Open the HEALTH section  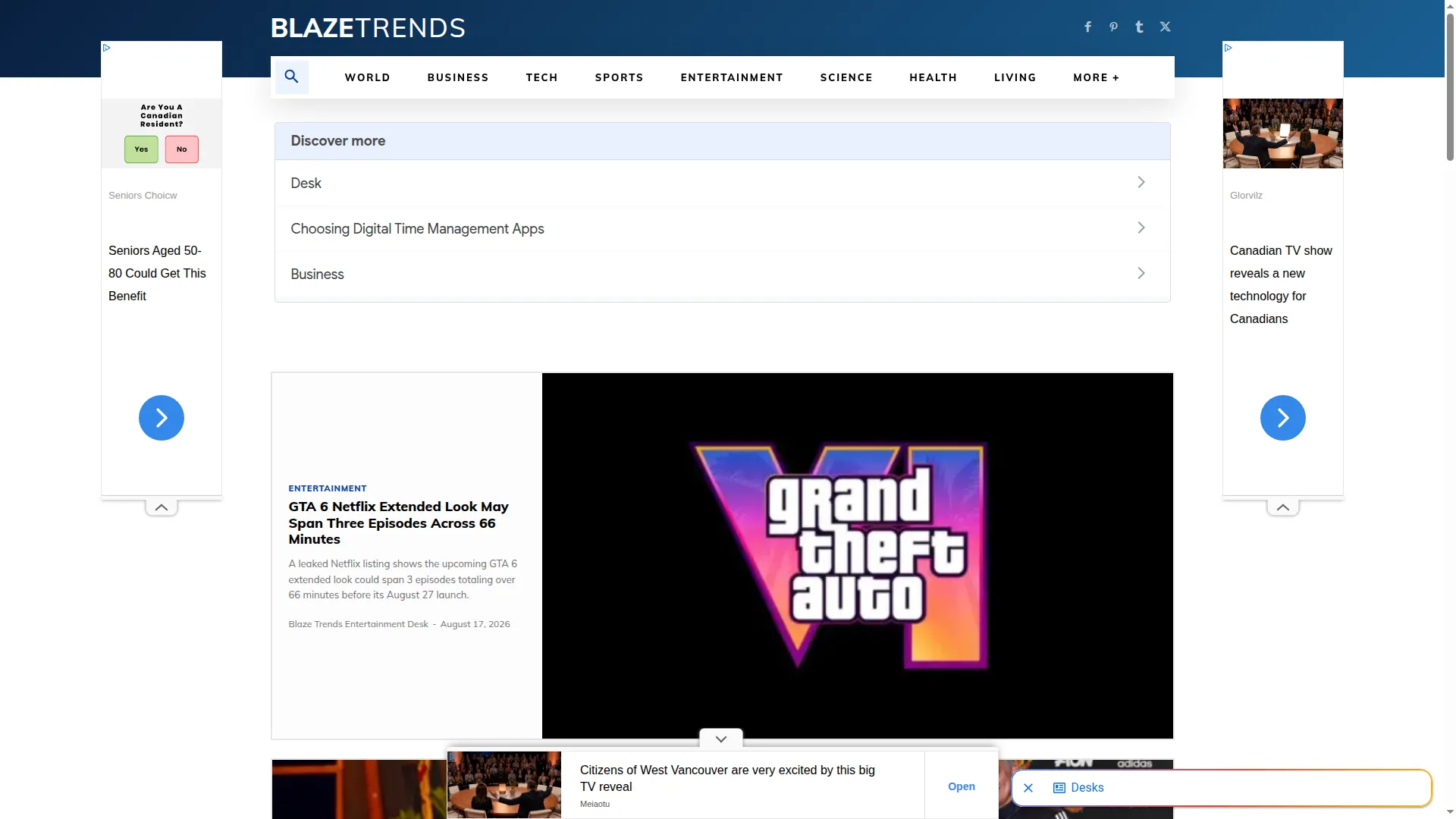(x=933, y=77)
